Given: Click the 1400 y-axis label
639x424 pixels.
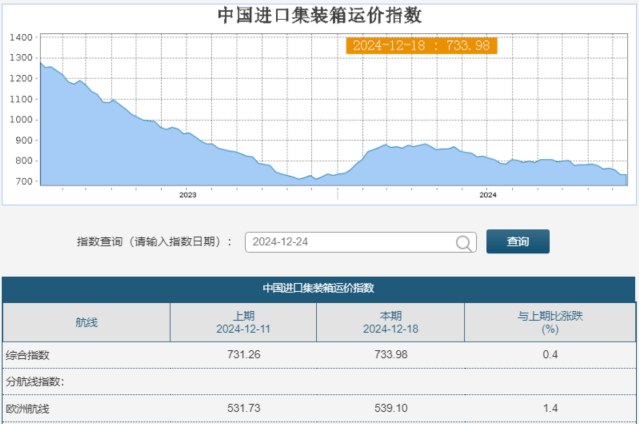Looking at the screenshot, I should (21, 37).
